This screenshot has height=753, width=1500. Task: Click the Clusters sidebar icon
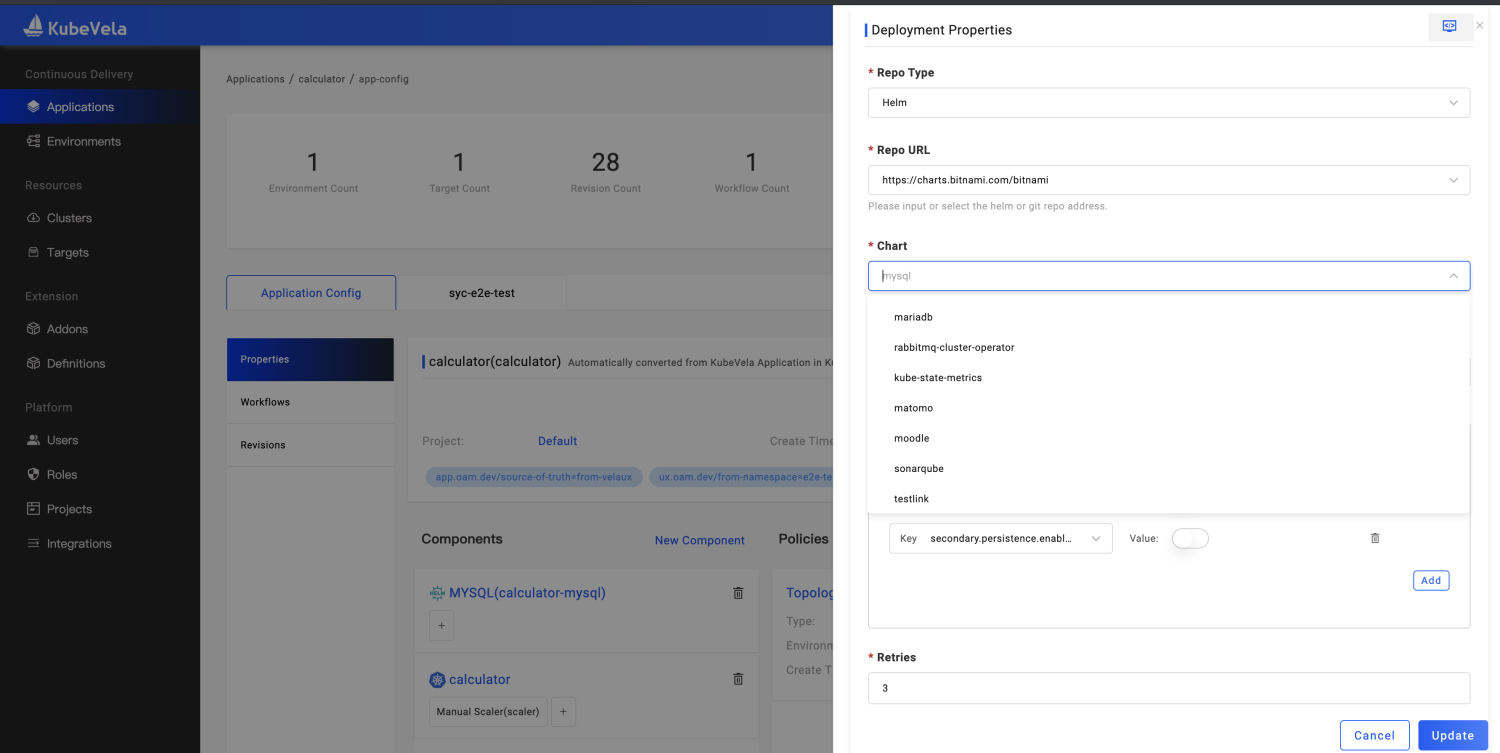pyautogui.click(x=33, y=218)
